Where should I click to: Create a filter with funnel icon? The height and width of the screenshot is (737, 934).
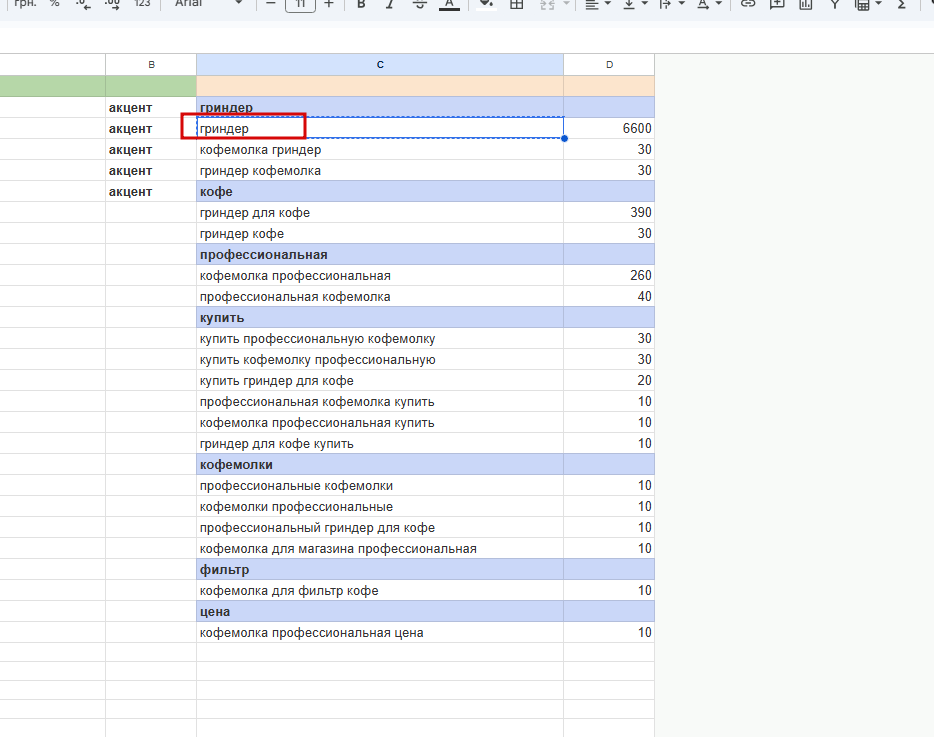(x=835, y=4)
